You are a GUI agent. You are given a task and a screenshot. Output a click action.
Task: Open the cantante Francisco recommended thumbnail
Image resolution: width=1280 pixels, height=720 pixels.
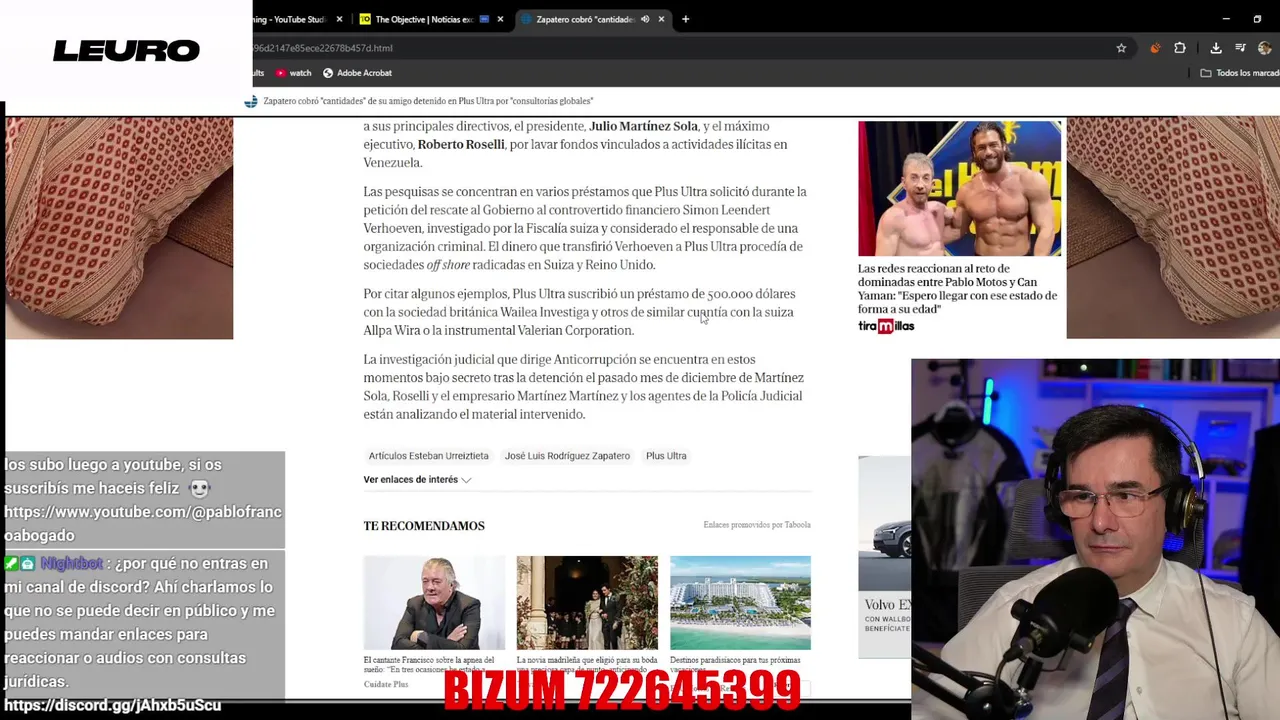pos(434,603)
